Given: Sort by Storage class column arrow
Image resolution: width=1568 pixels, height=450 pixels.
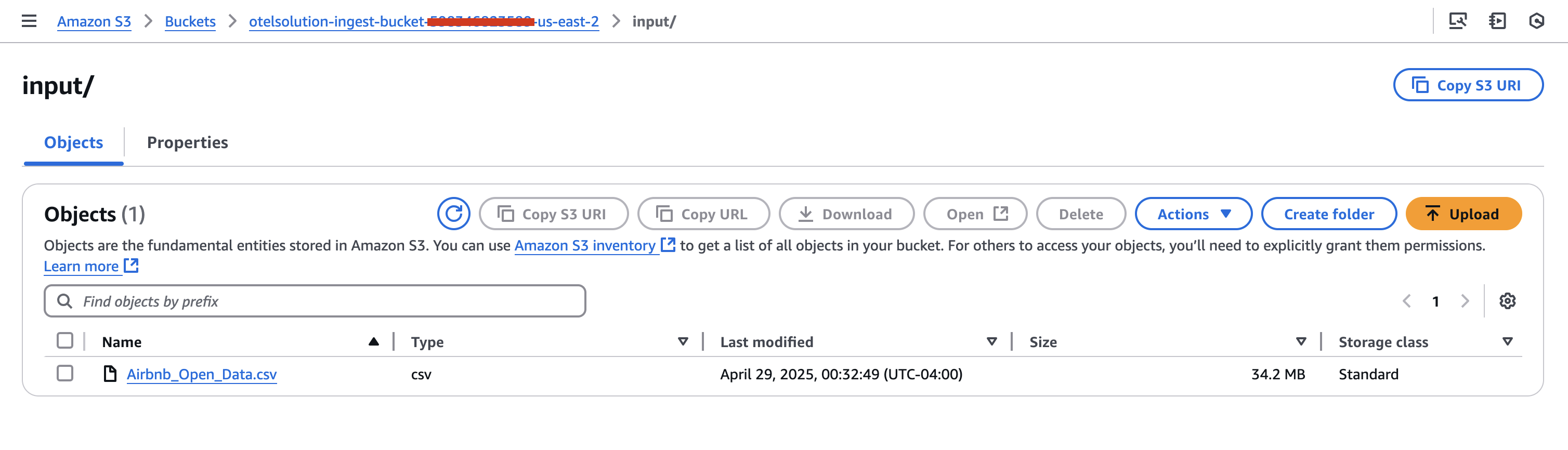Looking at the screenshot, I should pyautogui.click(x=1507, y=342).
